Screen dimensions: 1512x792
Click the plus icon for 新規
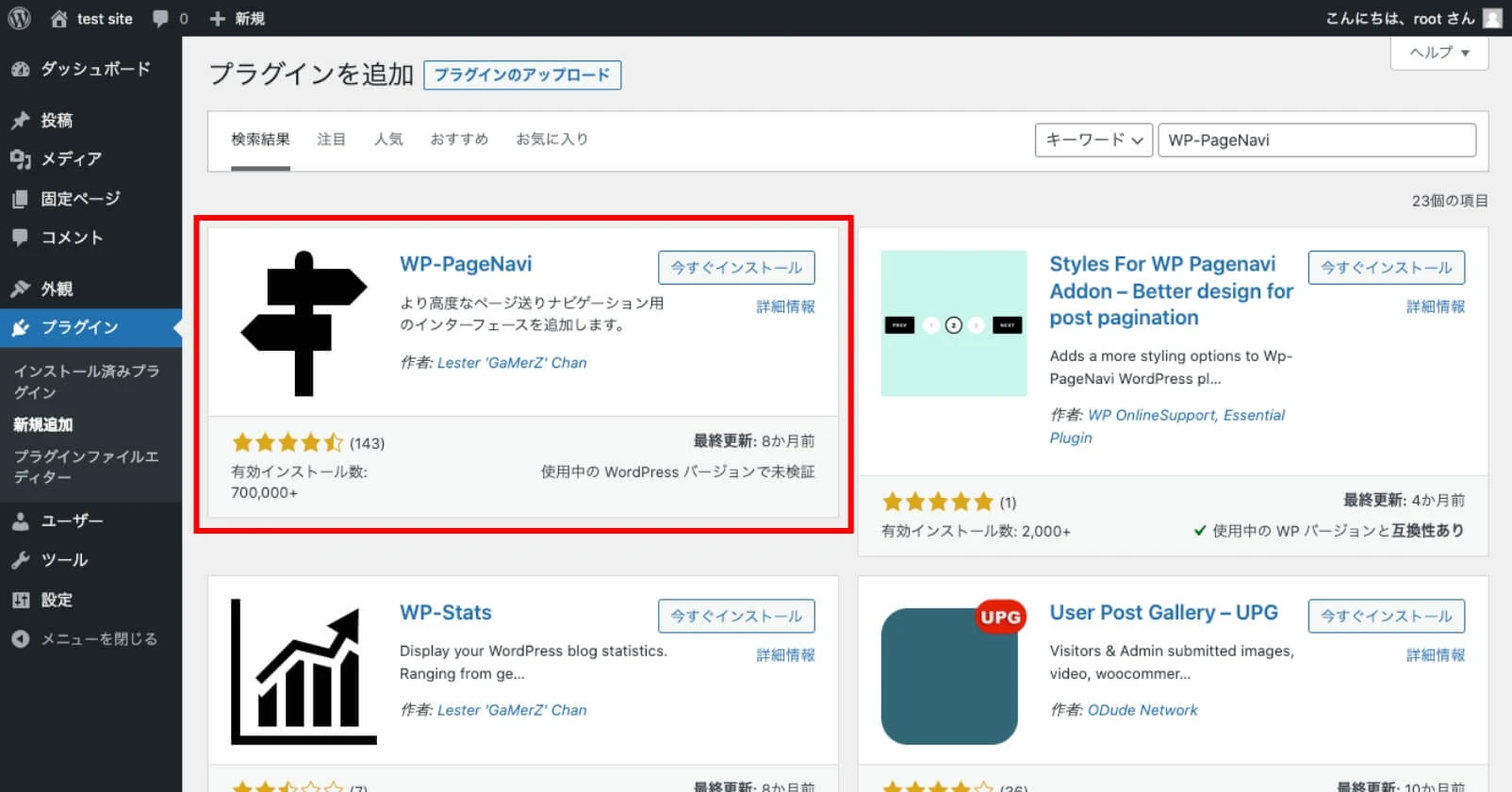218,19
